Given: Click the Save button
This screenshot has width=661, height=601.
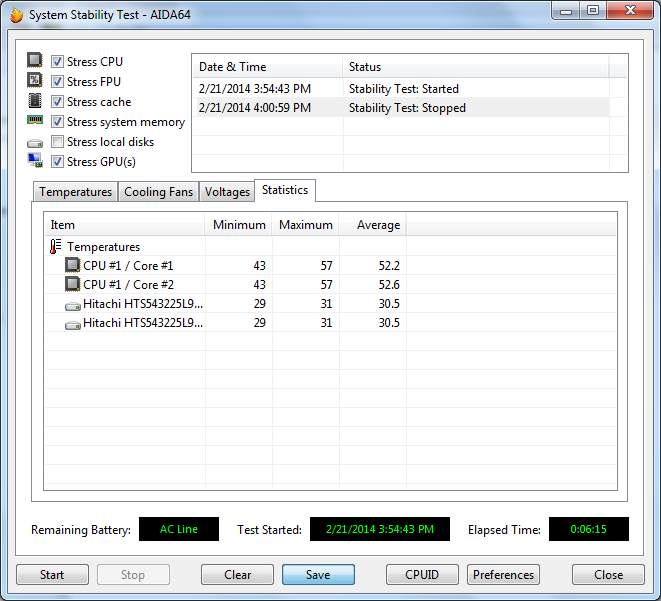Looking at the screenshot, I should click(x=318, y=574).
